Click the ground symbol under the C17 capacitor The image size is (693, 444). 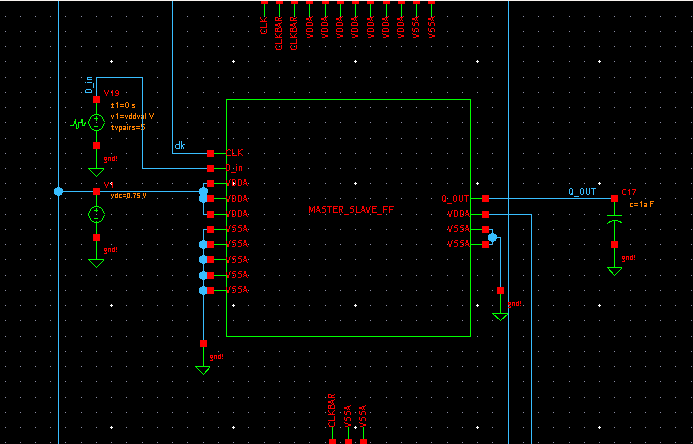pyautogui.click(x=614, y=271)
